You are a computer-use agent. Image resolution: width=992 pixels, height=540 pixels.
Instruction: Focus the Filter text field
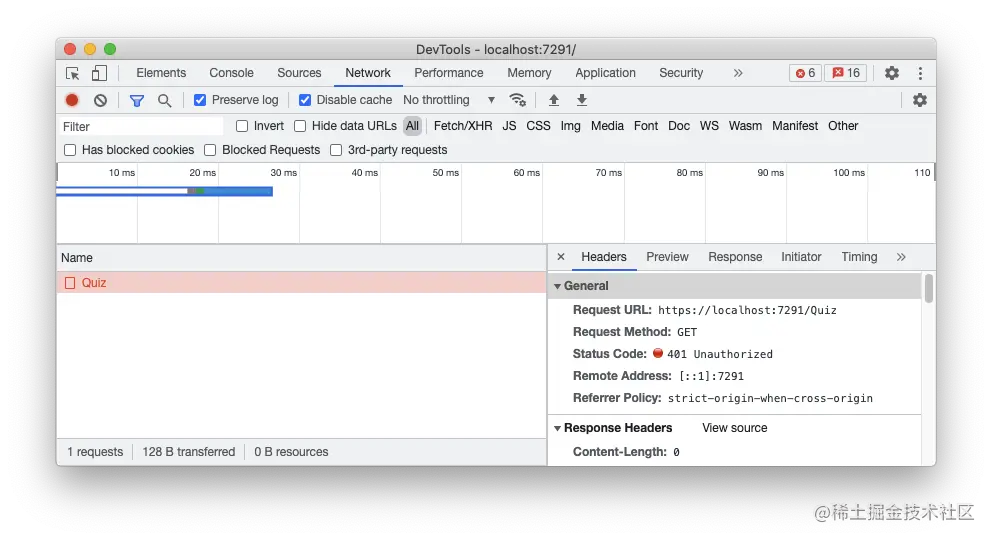click(x=140, y=126)
